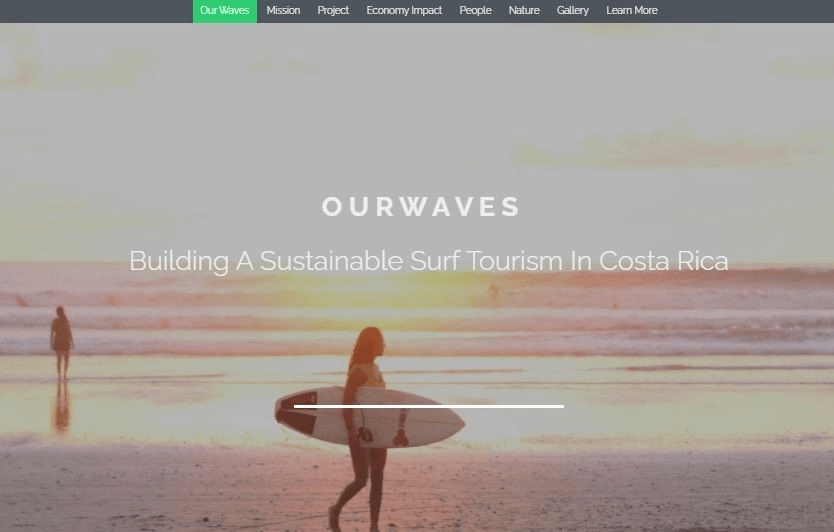Click the word Sustainable in the tagline
Viewport: 834px width, 532px height.
pyautogui.click(x=331, y=261)
